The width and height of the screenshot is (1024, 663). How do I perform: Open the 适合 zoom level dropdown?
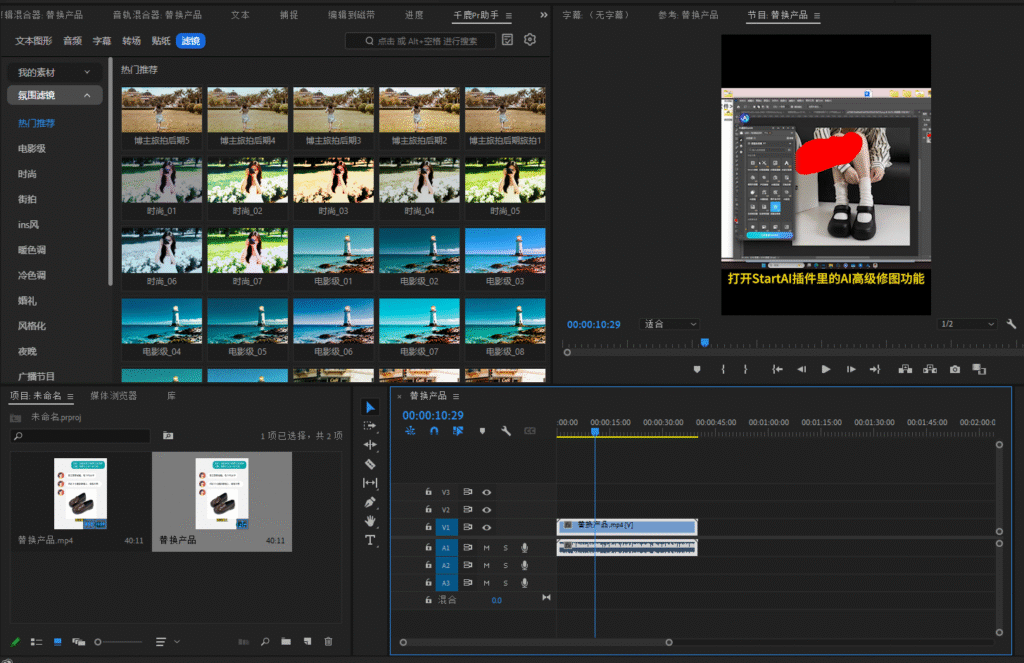pyautogui.click(x=669, y=324)
